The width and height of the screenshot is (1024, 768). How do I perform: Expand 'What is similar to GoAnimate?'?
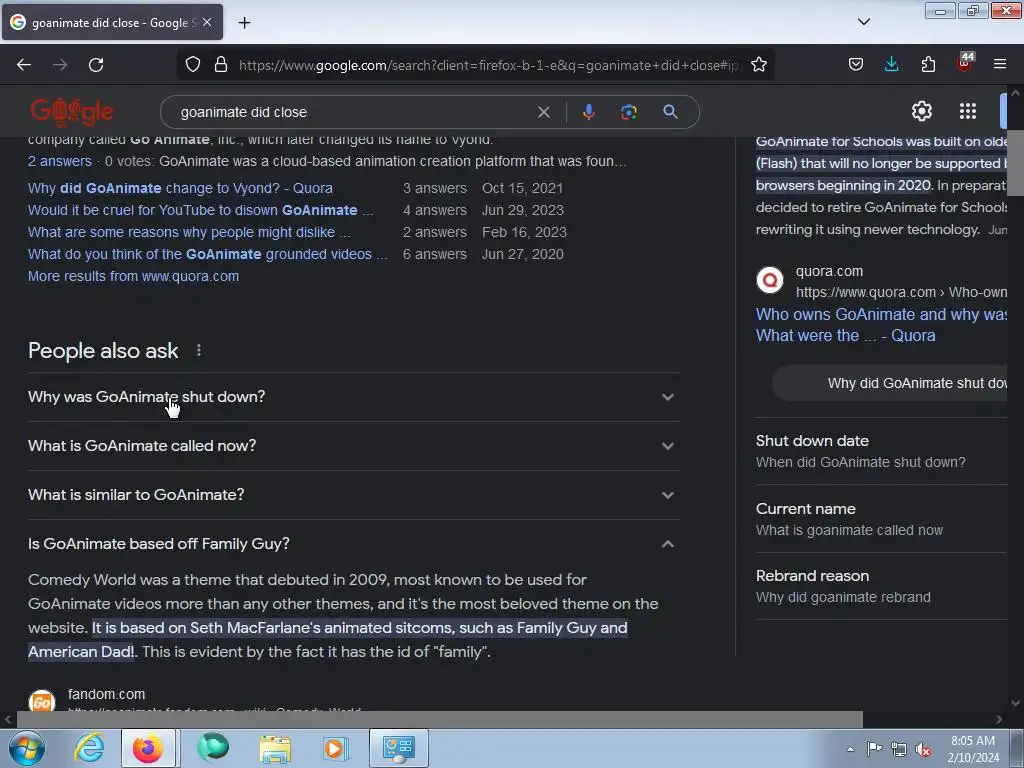pos(354,495)
